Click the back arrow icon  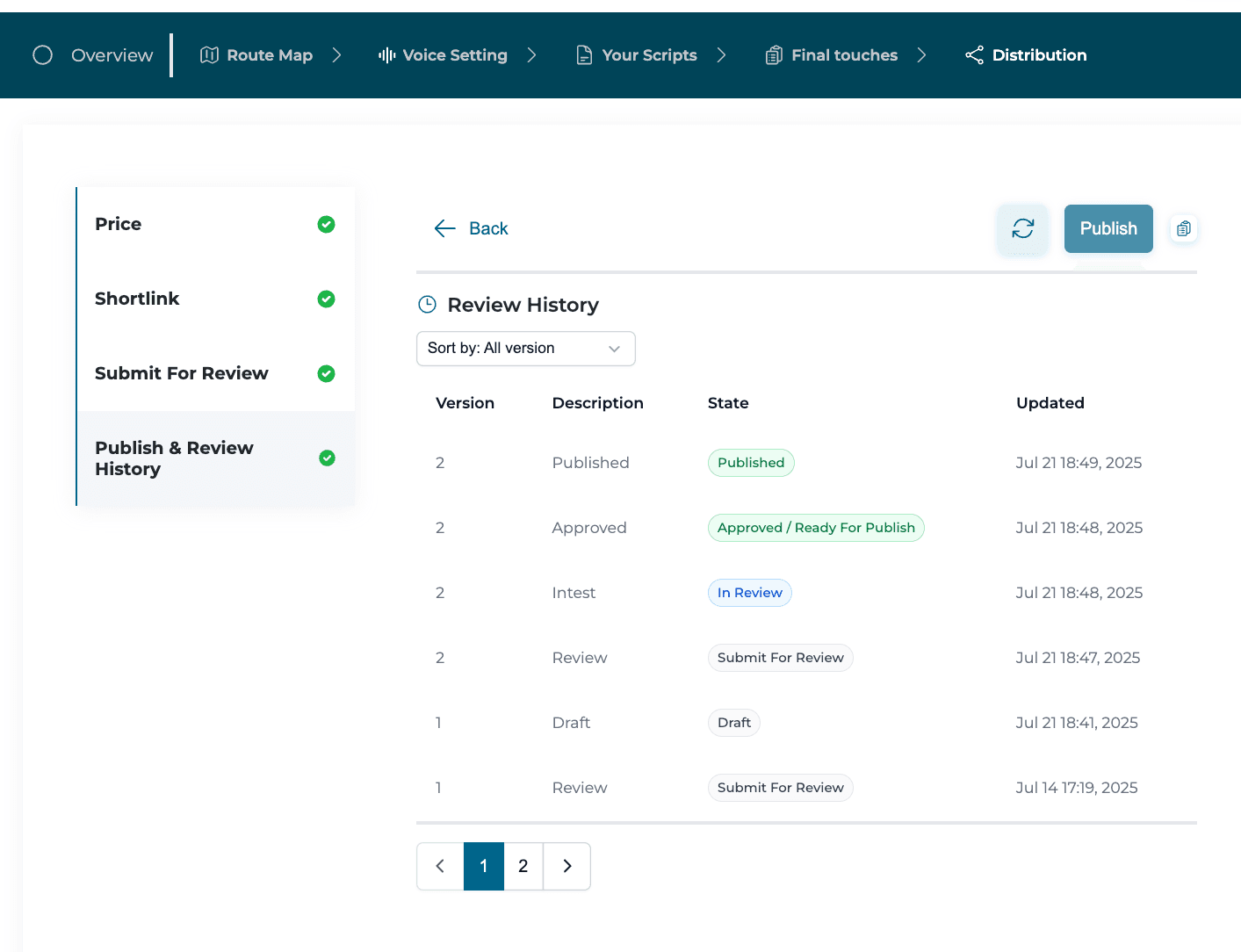(444, 228)
